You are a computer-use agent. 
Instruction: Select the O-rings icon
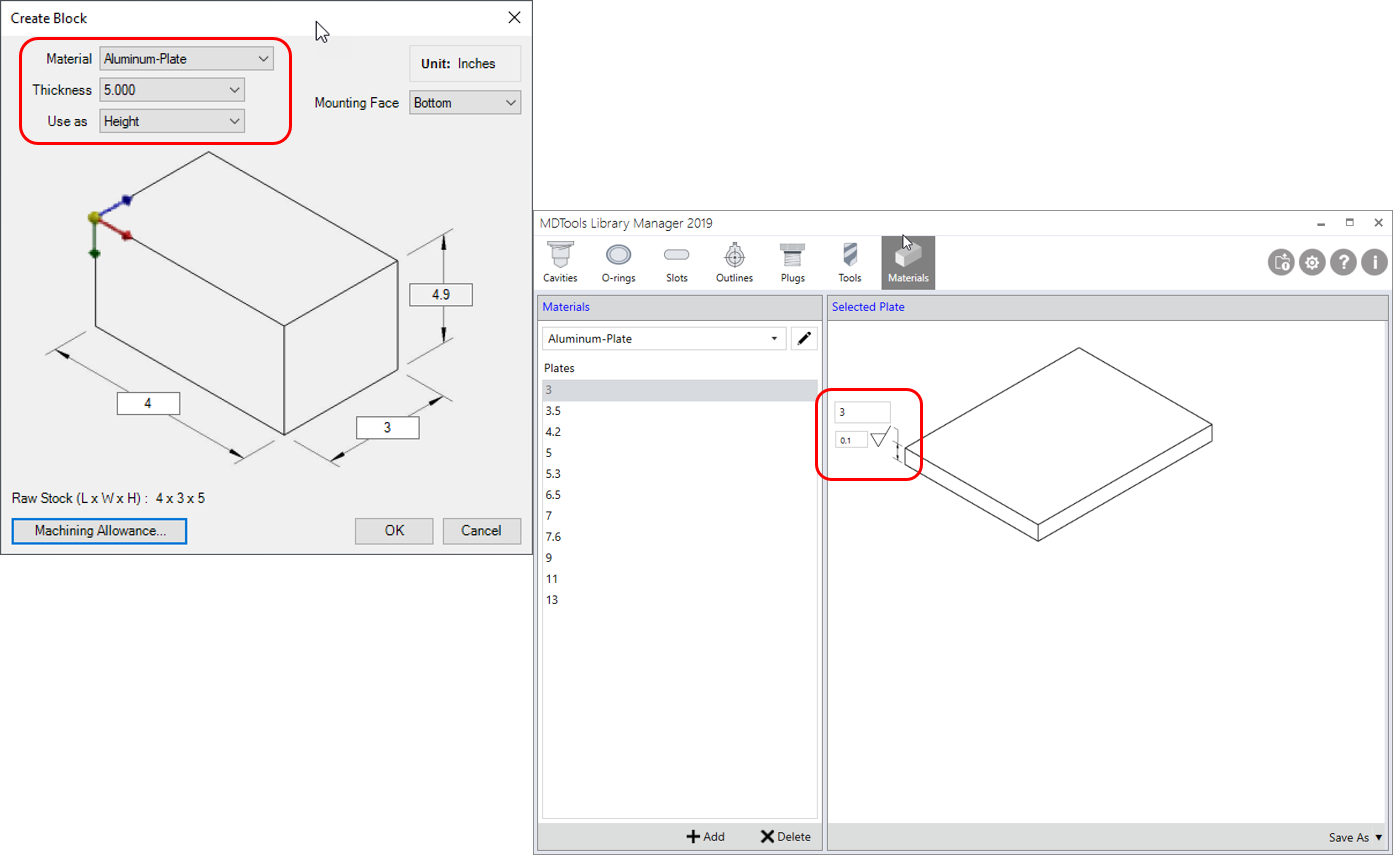(x=618, y=261)
